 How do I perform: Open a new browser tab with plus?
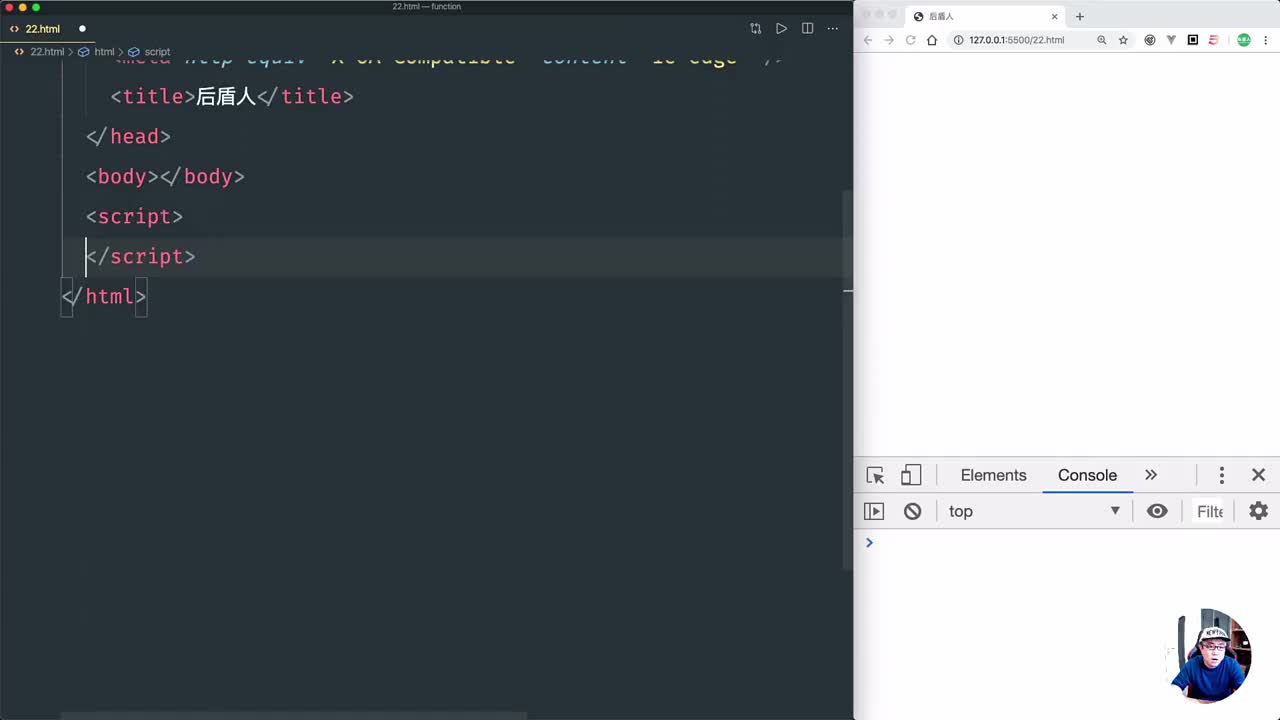click(1079, 16)
